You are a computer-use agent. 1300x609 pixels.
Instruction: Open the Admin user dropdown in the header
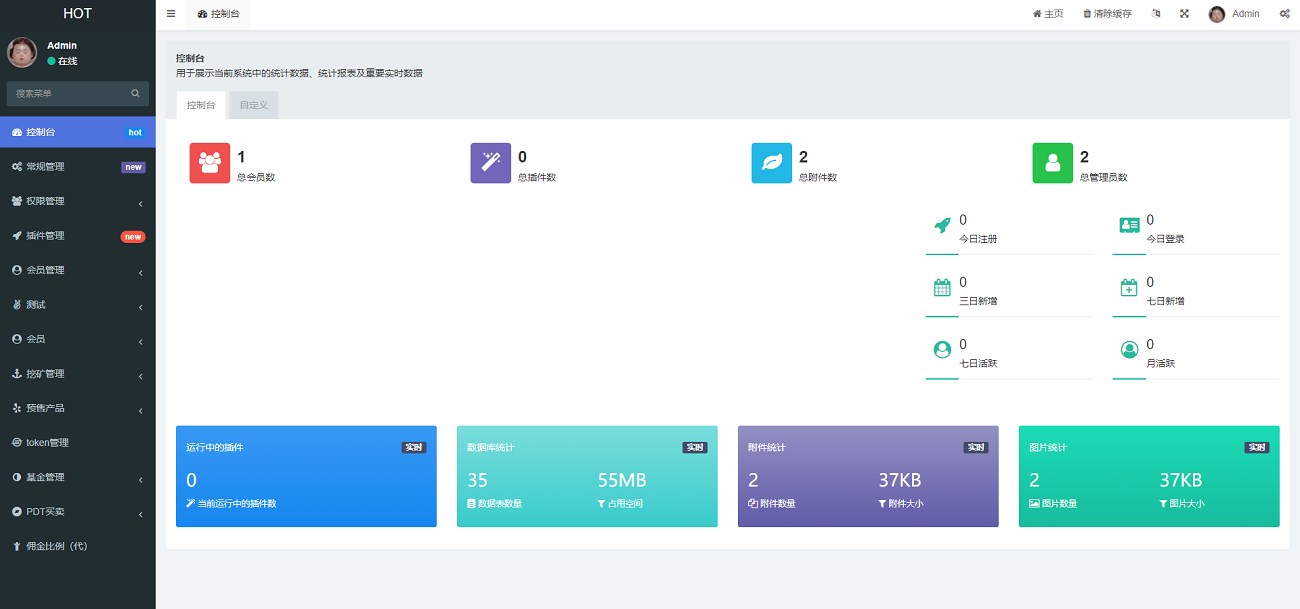point(1234,14)
